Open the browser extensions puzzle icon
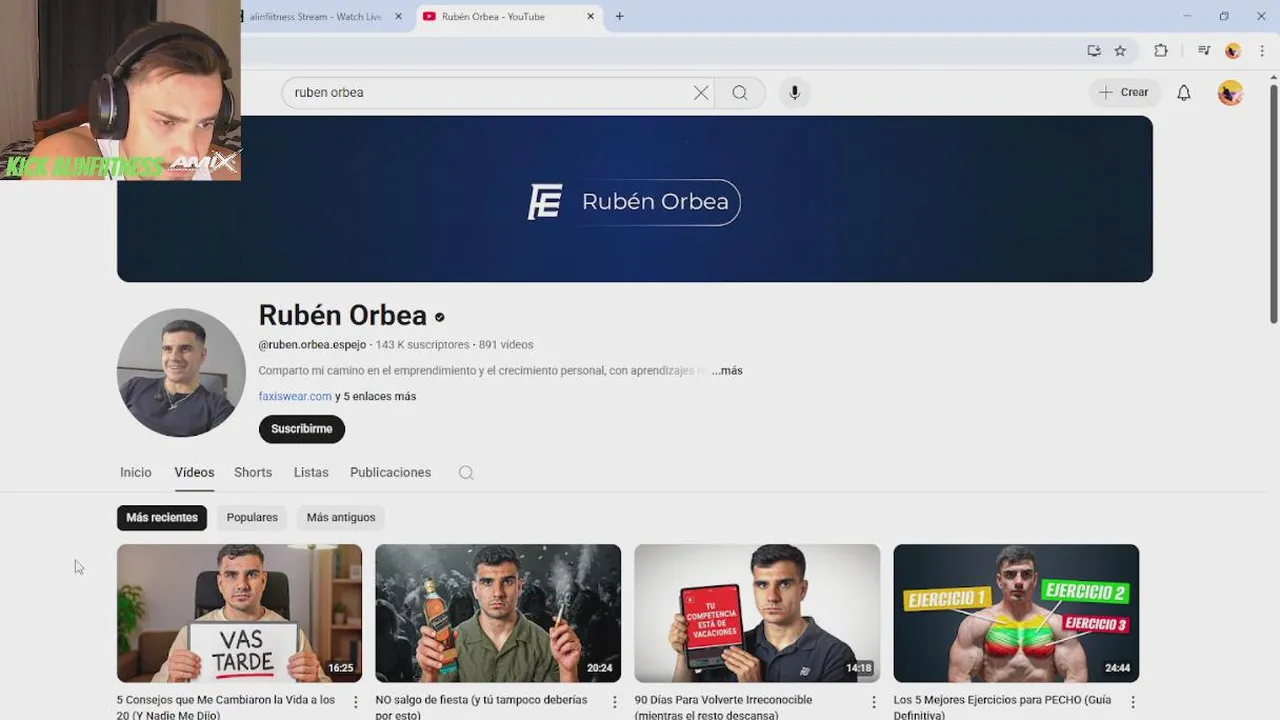Image resolution: width=1280 pixels, height=720 pixels. click(x=1160, y=51)
